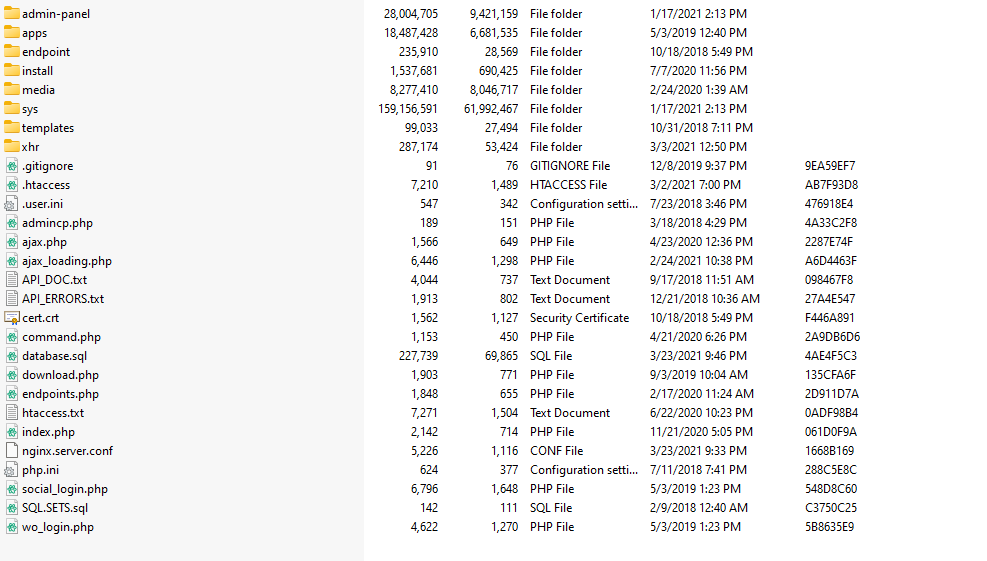Select the sys folder icon
Viewport: 987px width, 561px height.
[x=12, y=109]
